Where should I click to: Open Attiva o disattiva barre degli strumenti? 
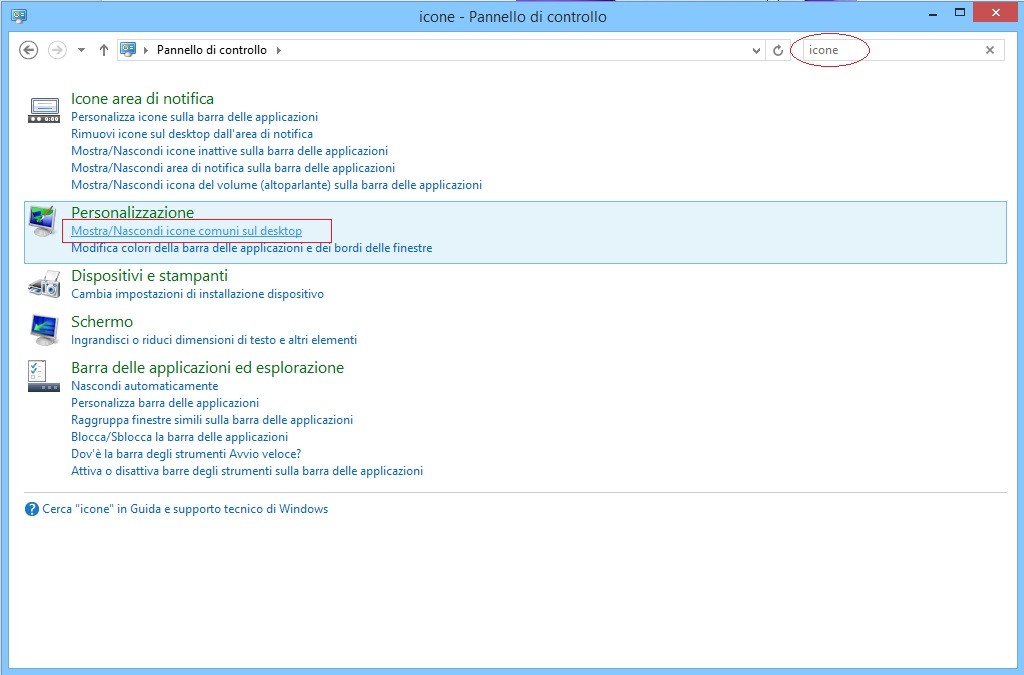coord(247,471)
